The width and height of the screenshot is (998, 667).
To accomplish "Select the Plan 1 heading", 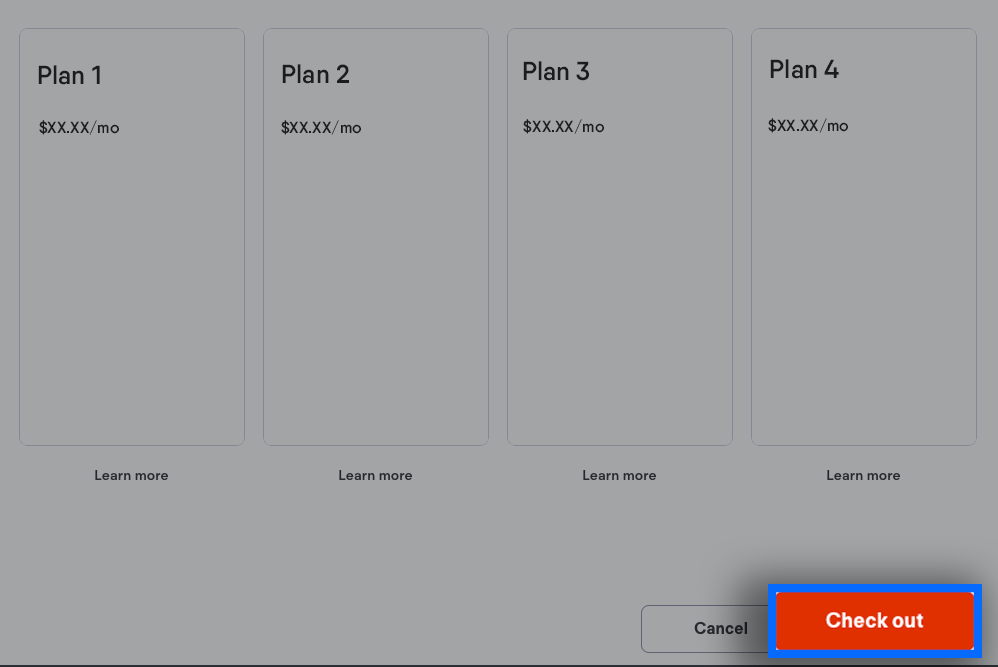I will [70, 75].
